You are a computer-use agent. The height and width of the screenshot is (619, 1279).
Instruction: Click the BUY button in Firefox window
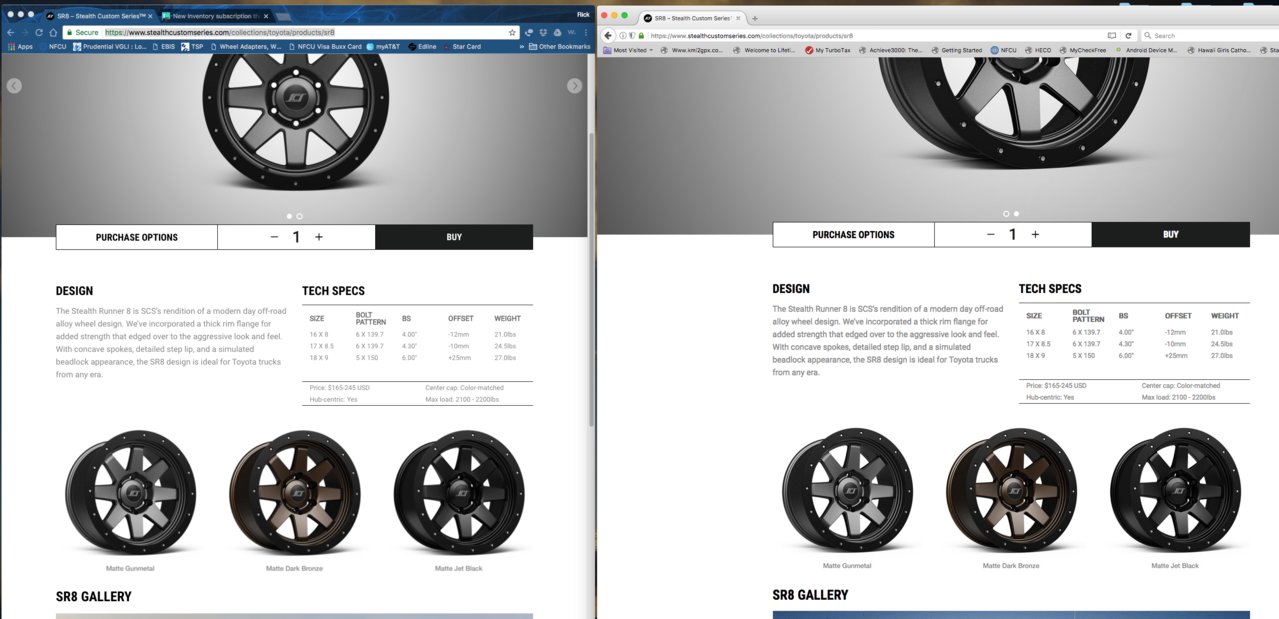point(1171,234)
